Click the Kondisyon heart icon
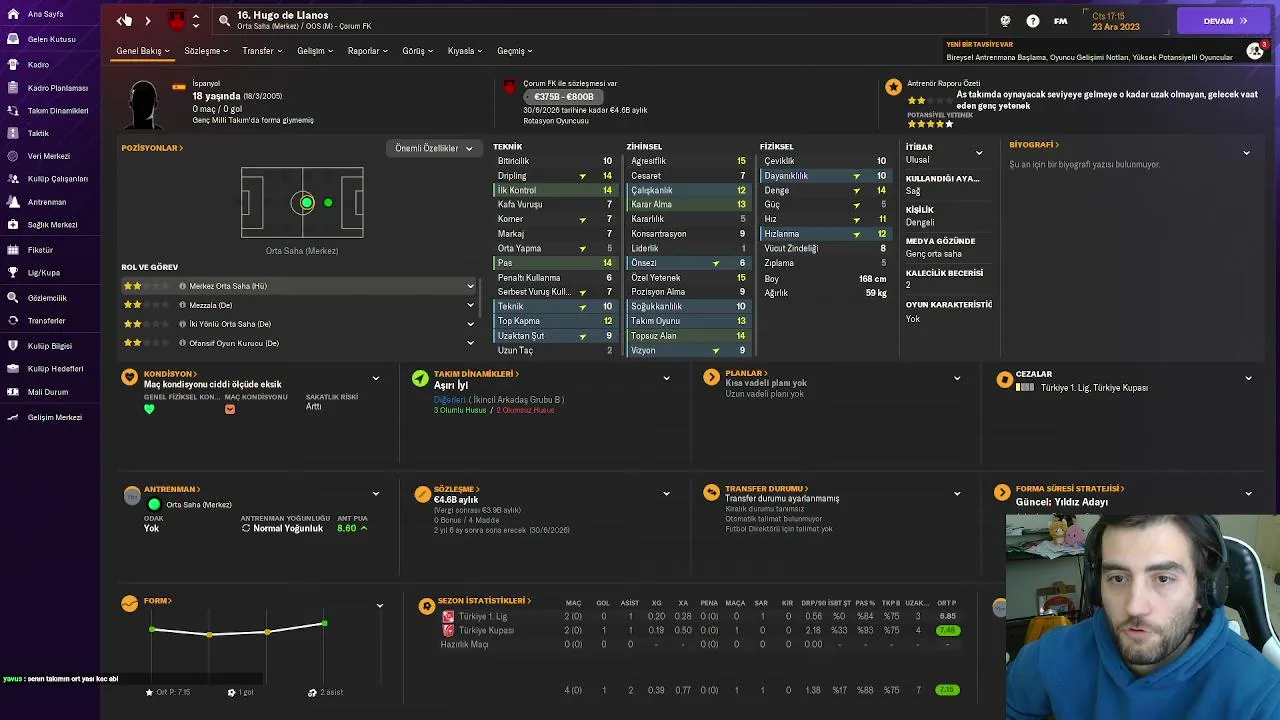The width and height of the screenshot is (1280, 720). point(129,378)
